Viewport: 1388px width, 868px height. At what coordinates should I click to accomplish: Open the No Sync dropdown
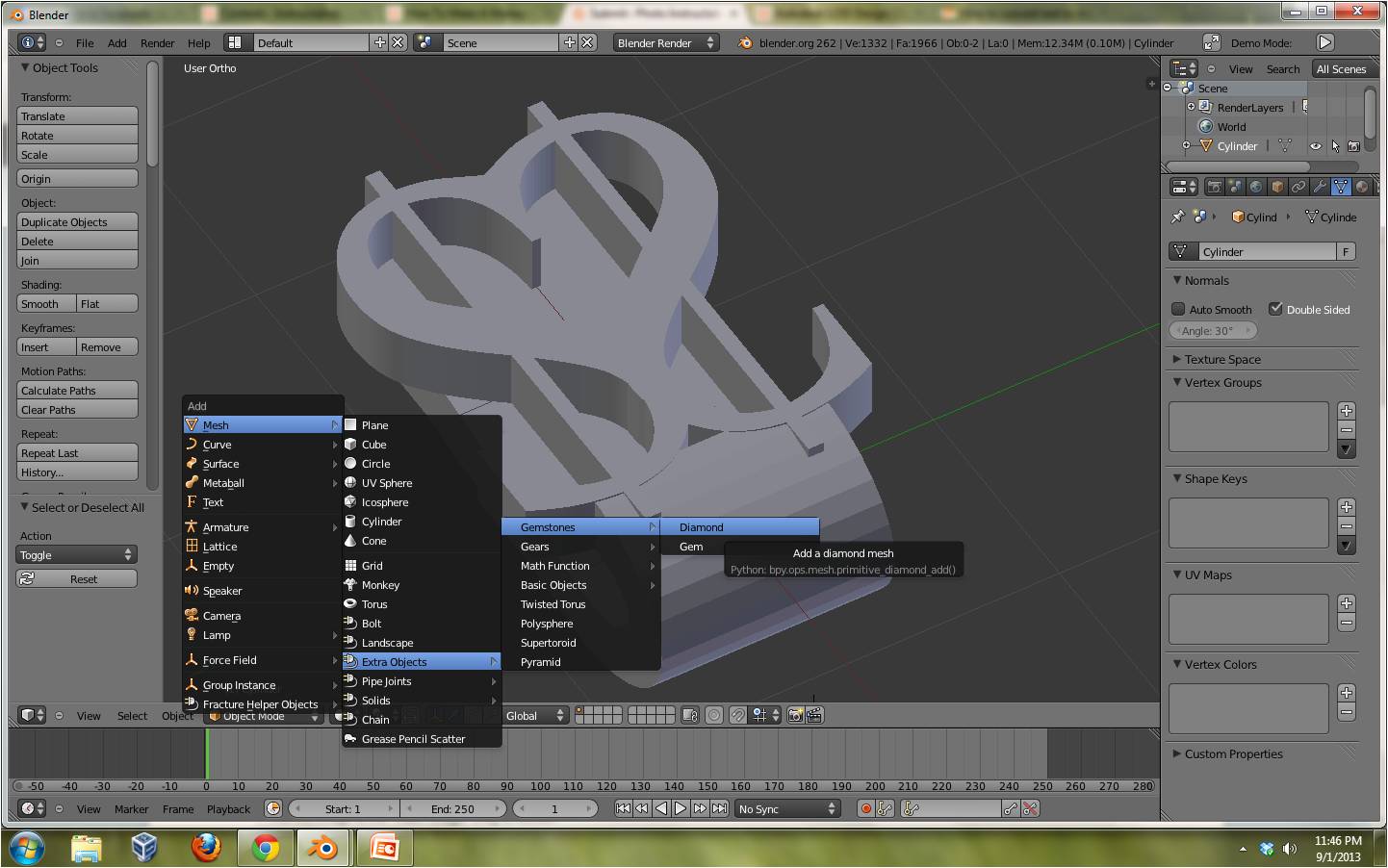point(786,808)
